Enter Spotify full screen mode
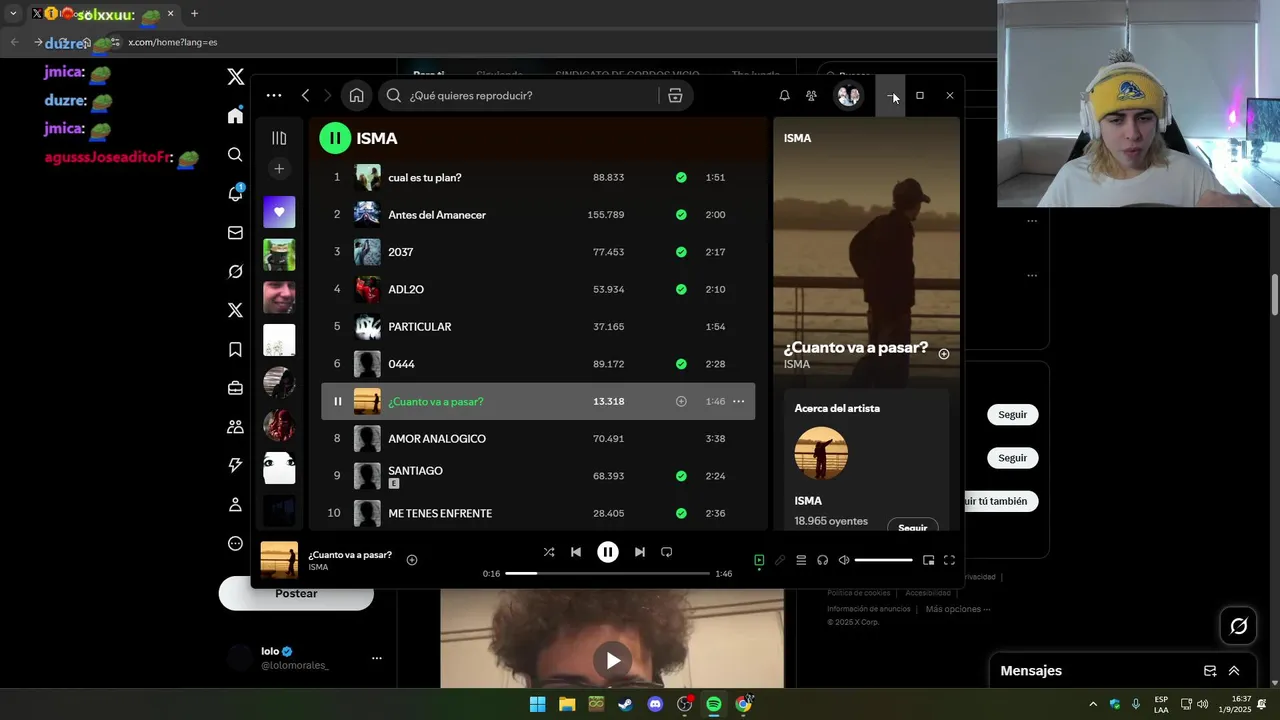 tap(949, 560)
